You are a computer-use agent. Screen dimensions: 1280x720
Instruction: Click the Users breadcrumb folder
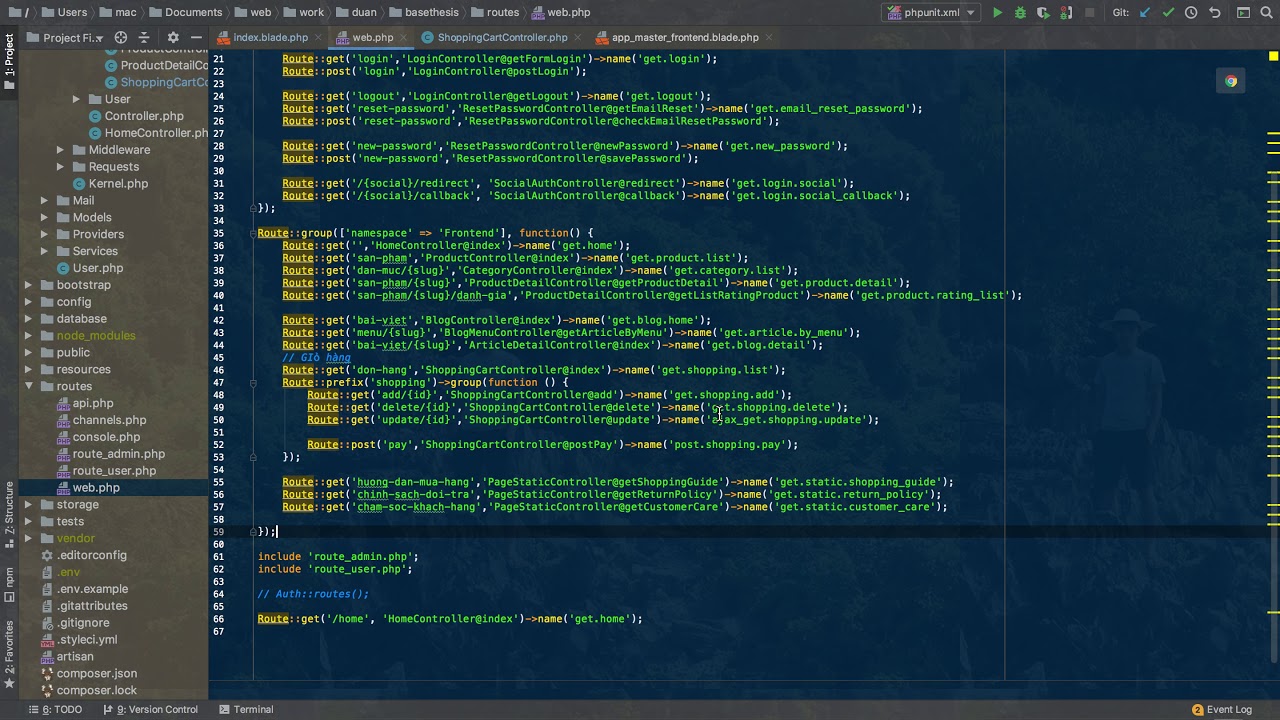[x=63, y=13]
